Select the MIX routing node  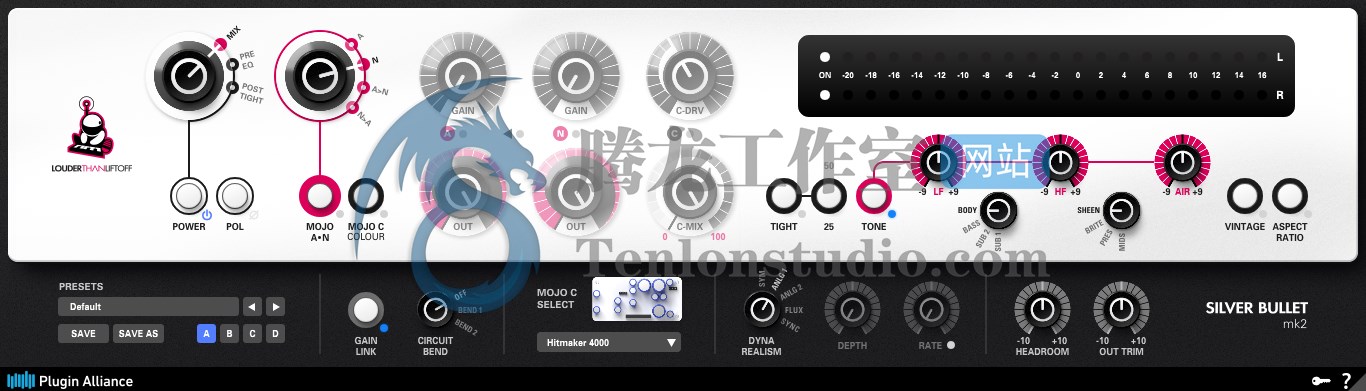220,44
